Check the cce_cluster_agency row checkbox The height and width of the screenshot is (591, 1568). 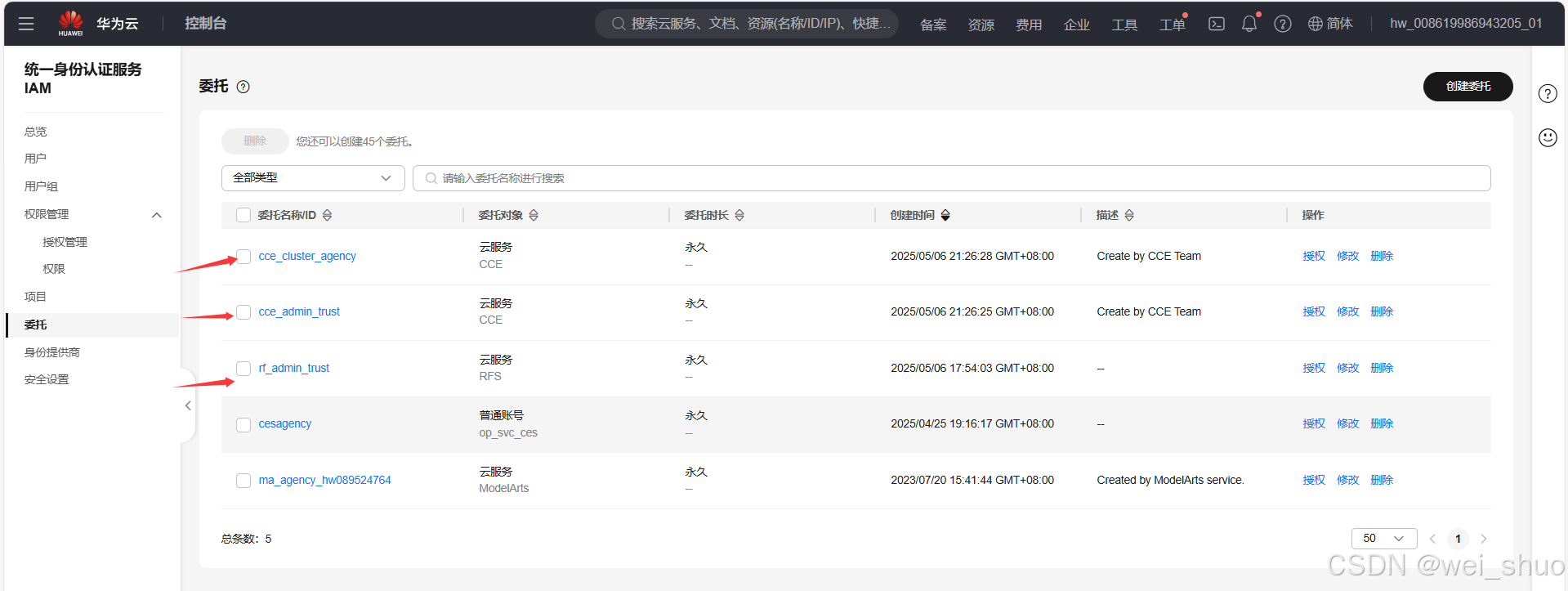point(243,257)
